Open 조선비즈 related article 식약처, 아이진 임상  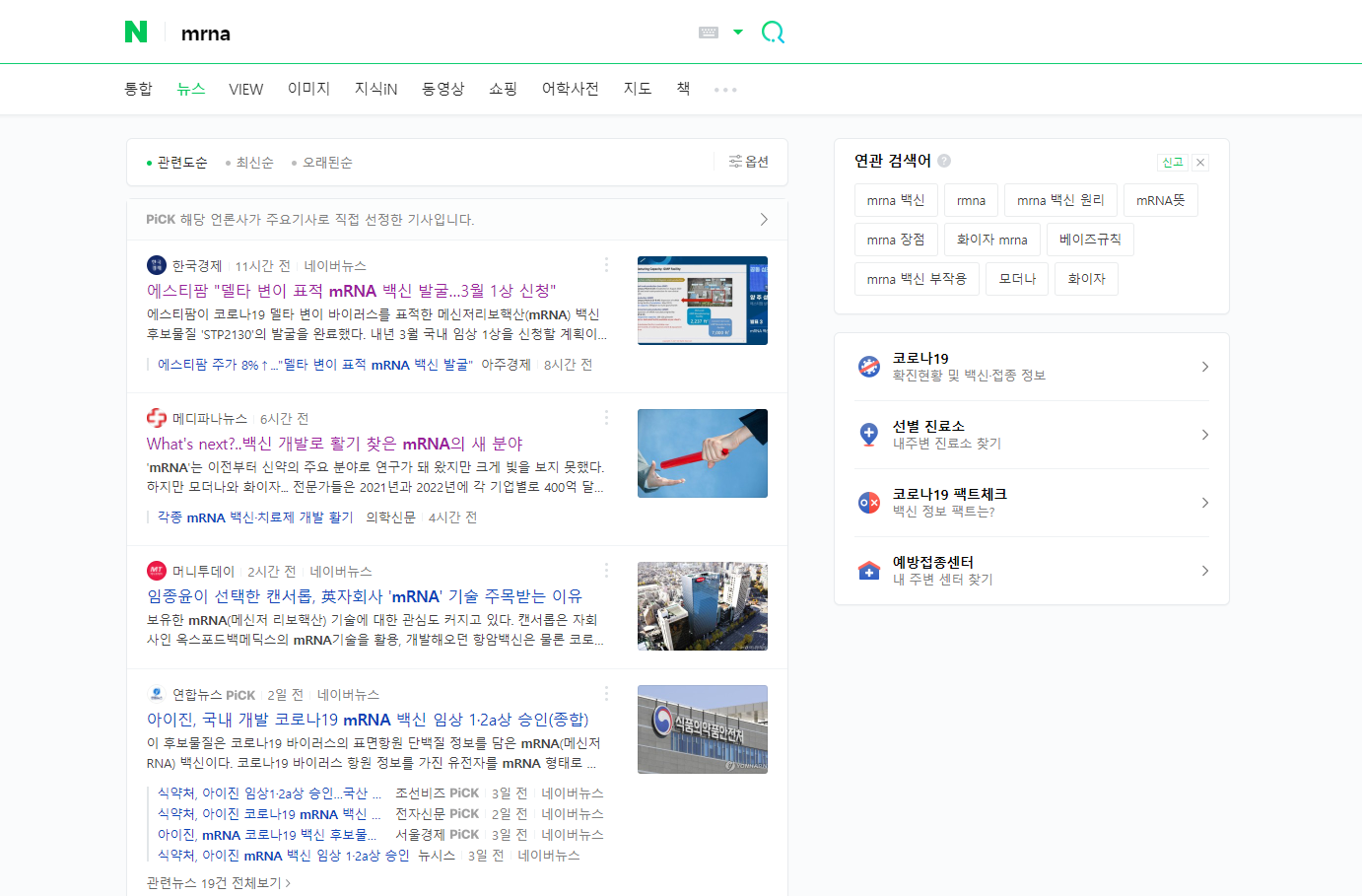(269, 793)
